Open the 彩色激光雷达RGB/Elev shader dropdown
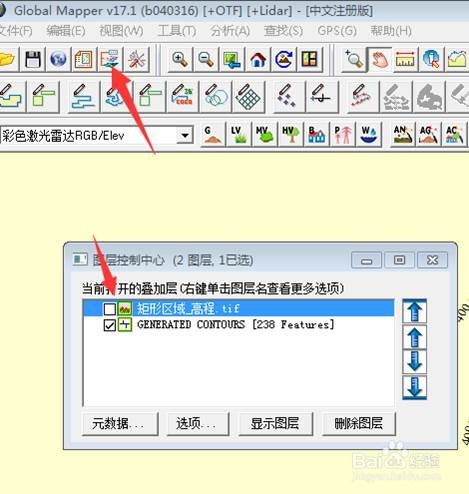The image size is (469, 494). tap(185, 136)
